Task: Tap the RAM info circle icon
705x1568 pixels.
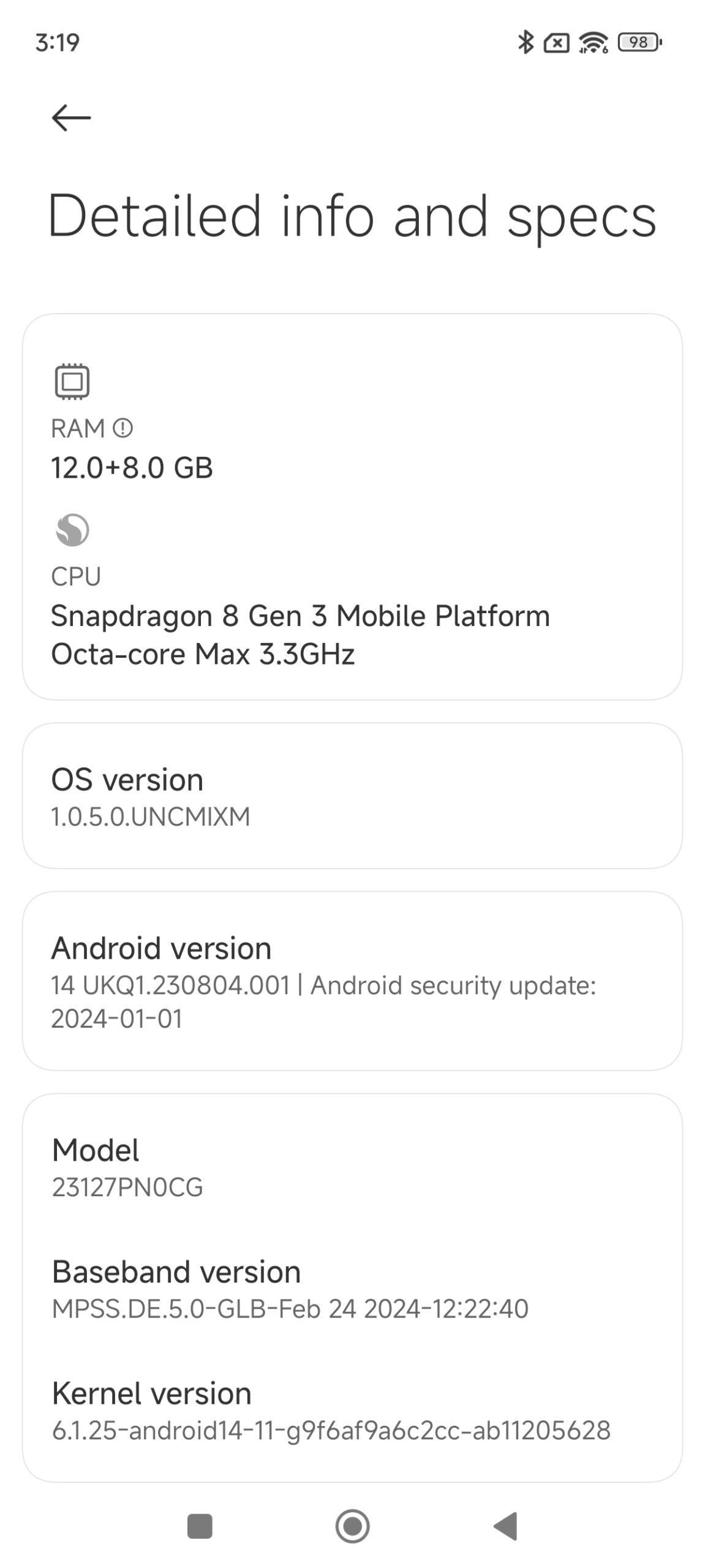Action: pyautogui.click(x=123, y=428)
